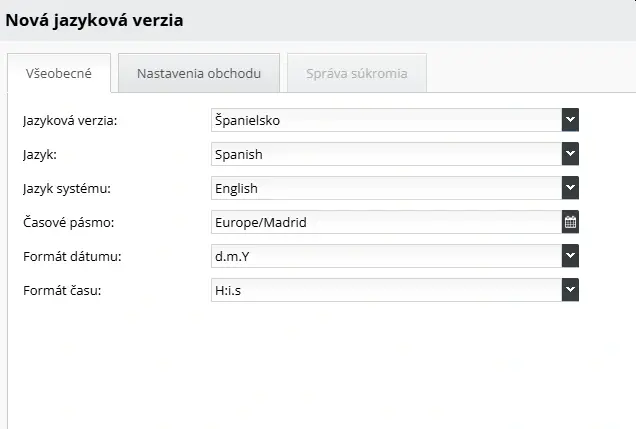Click the Časové pásmo label
The height and width of the screenshot is (429, 636).
(x=66, y=223)
